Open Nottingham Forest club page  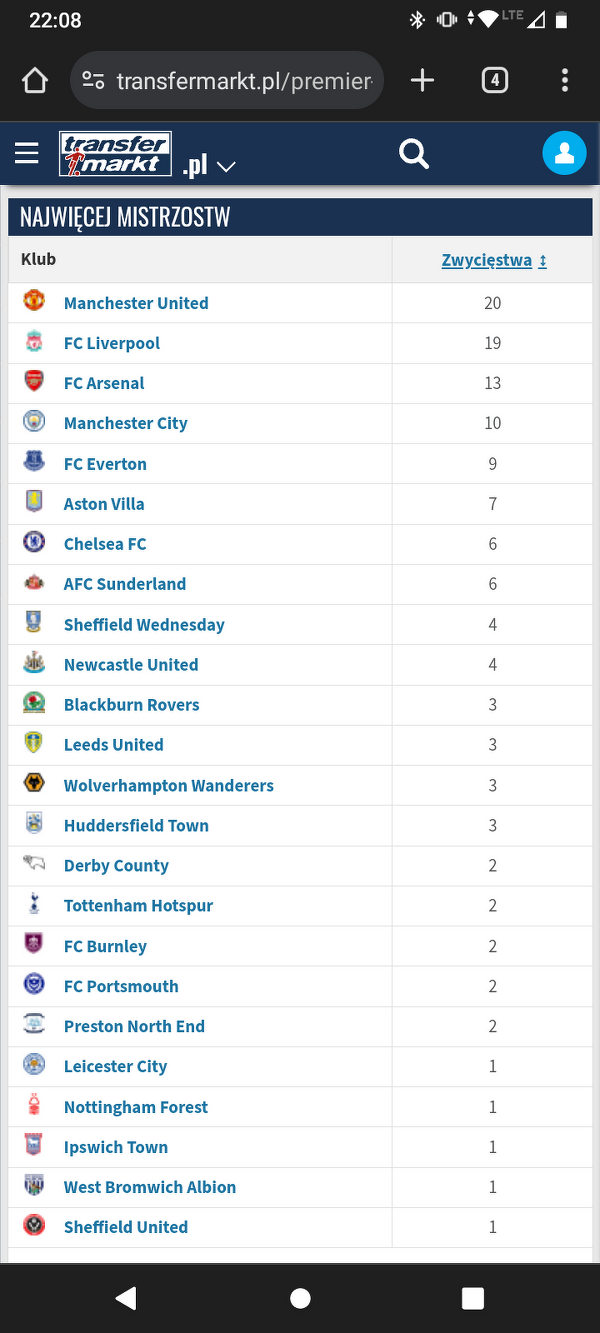(136, 1107)
